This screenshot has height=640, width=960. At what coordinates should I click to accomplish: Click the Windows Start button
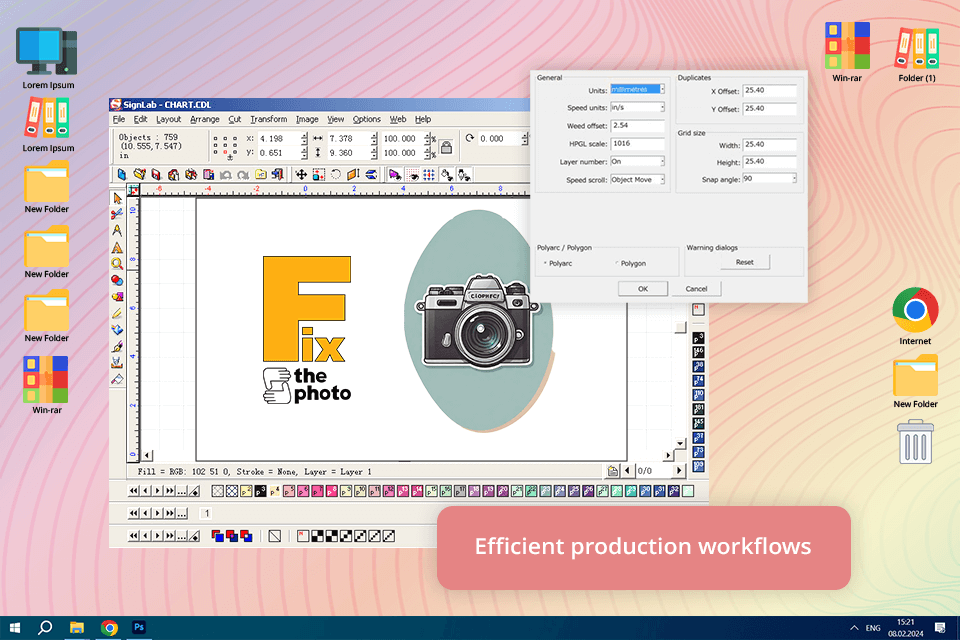tap(15, 627)
